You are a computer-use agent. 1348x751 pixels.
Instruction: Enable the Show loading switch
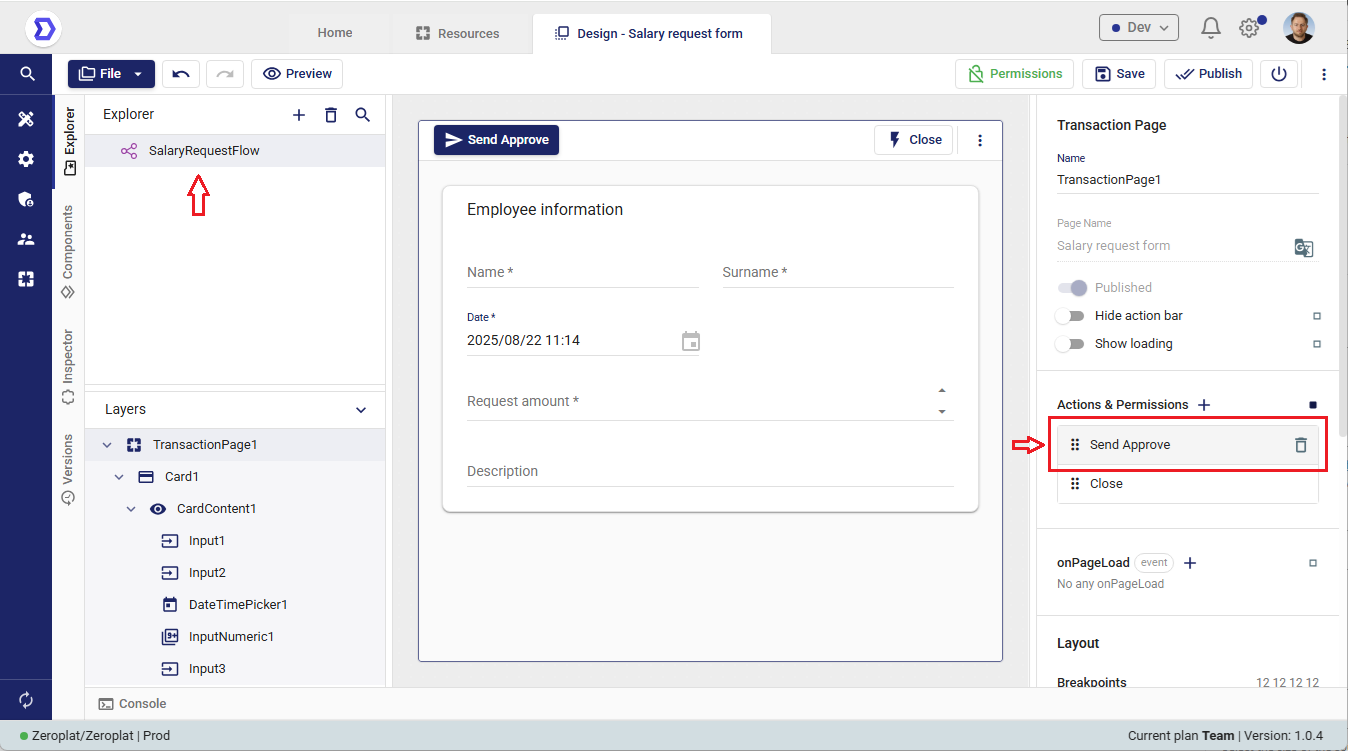coord(1070,344)
